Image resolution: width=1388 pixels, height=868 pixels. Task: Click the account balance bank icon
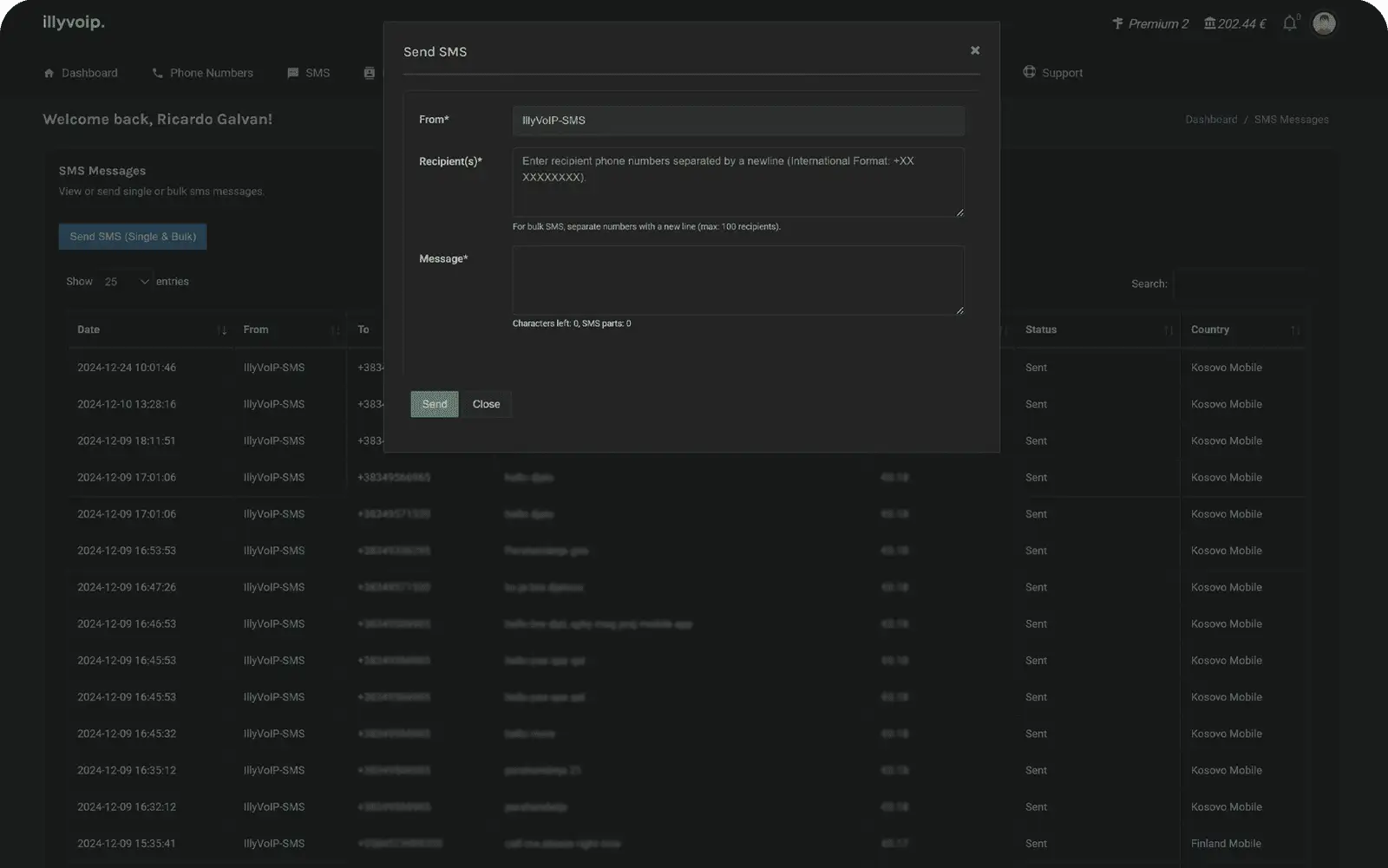coord(1209,23)
